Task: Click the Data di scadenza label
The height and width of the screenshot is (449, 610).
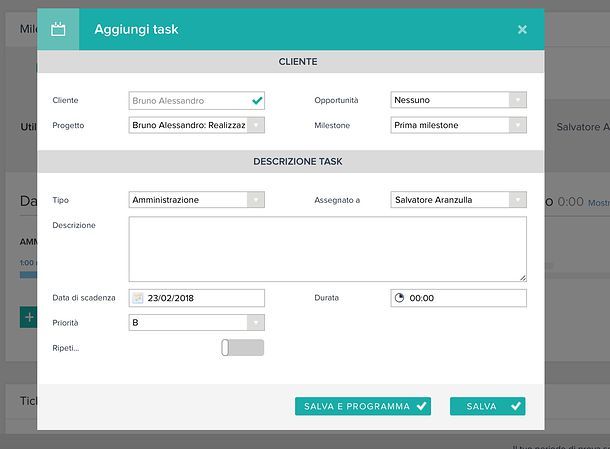Action: [84, 298]
